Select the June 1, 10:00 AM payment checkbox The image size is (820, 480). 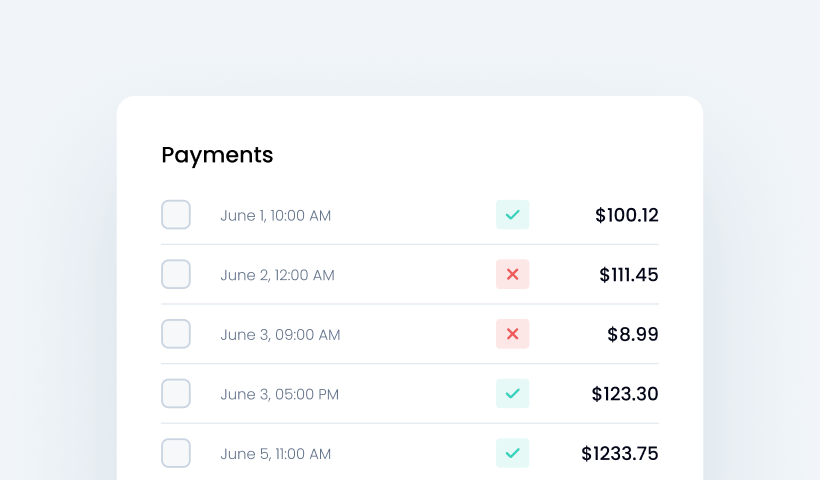176,215
